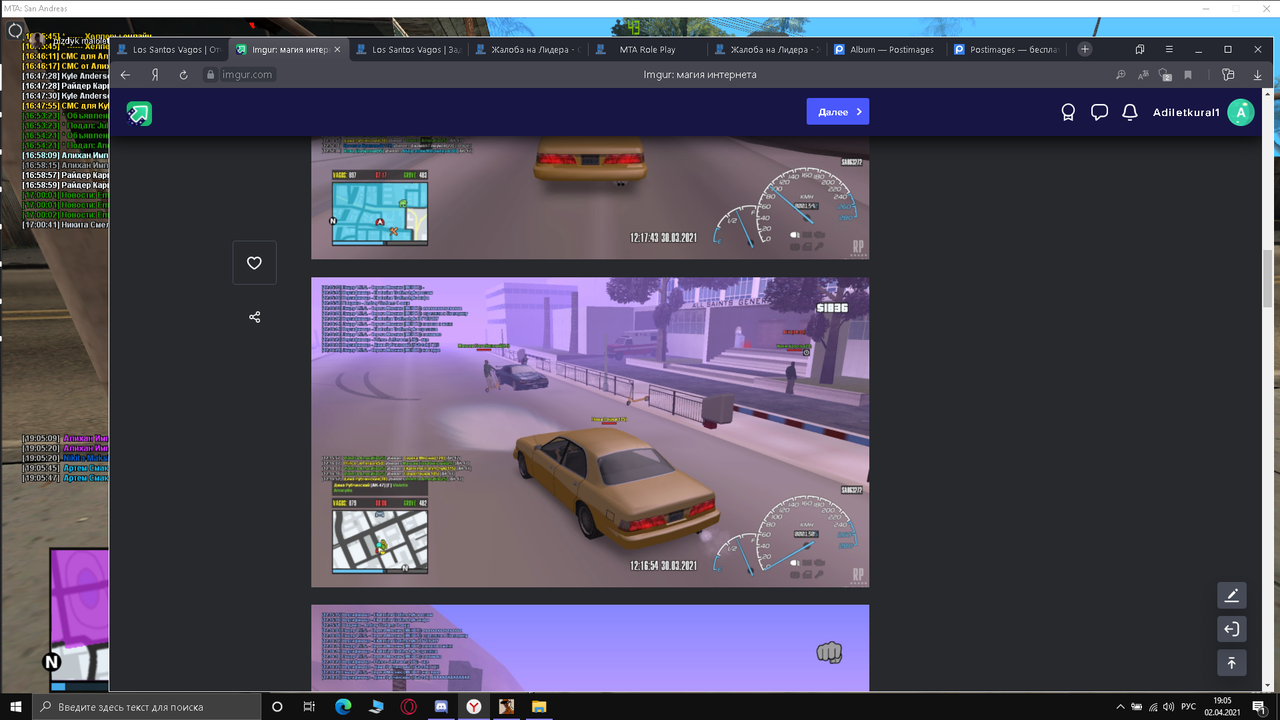The height and width of the screenshot is (720, 1280).
Task: Open Windows notification center icon
Action: pyautogui.click(x=1259, y=706)
